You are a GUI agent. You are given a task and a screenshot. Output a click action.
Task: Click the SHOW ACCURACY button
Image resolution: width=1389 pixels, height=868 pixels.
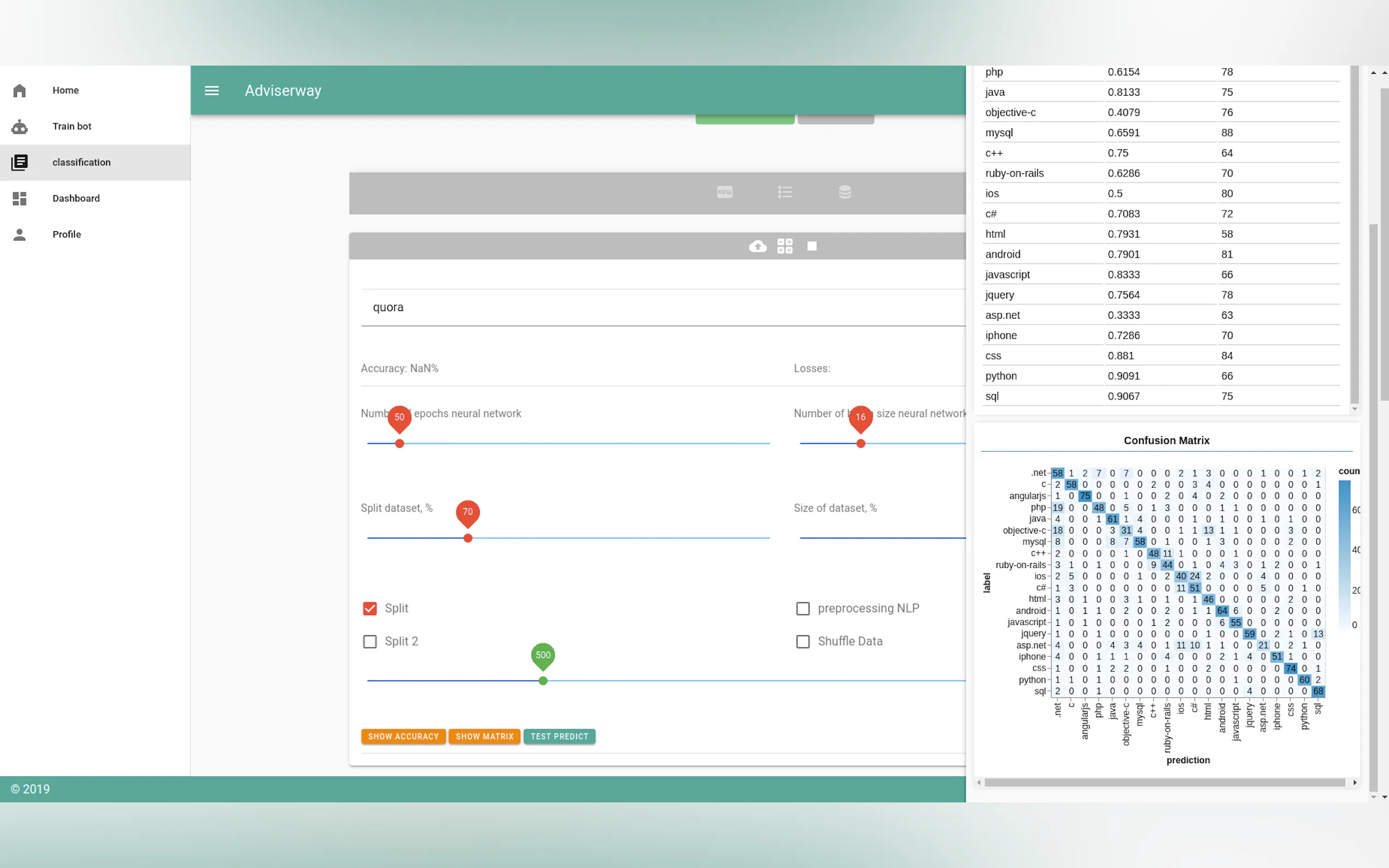[x=403, y=736]
